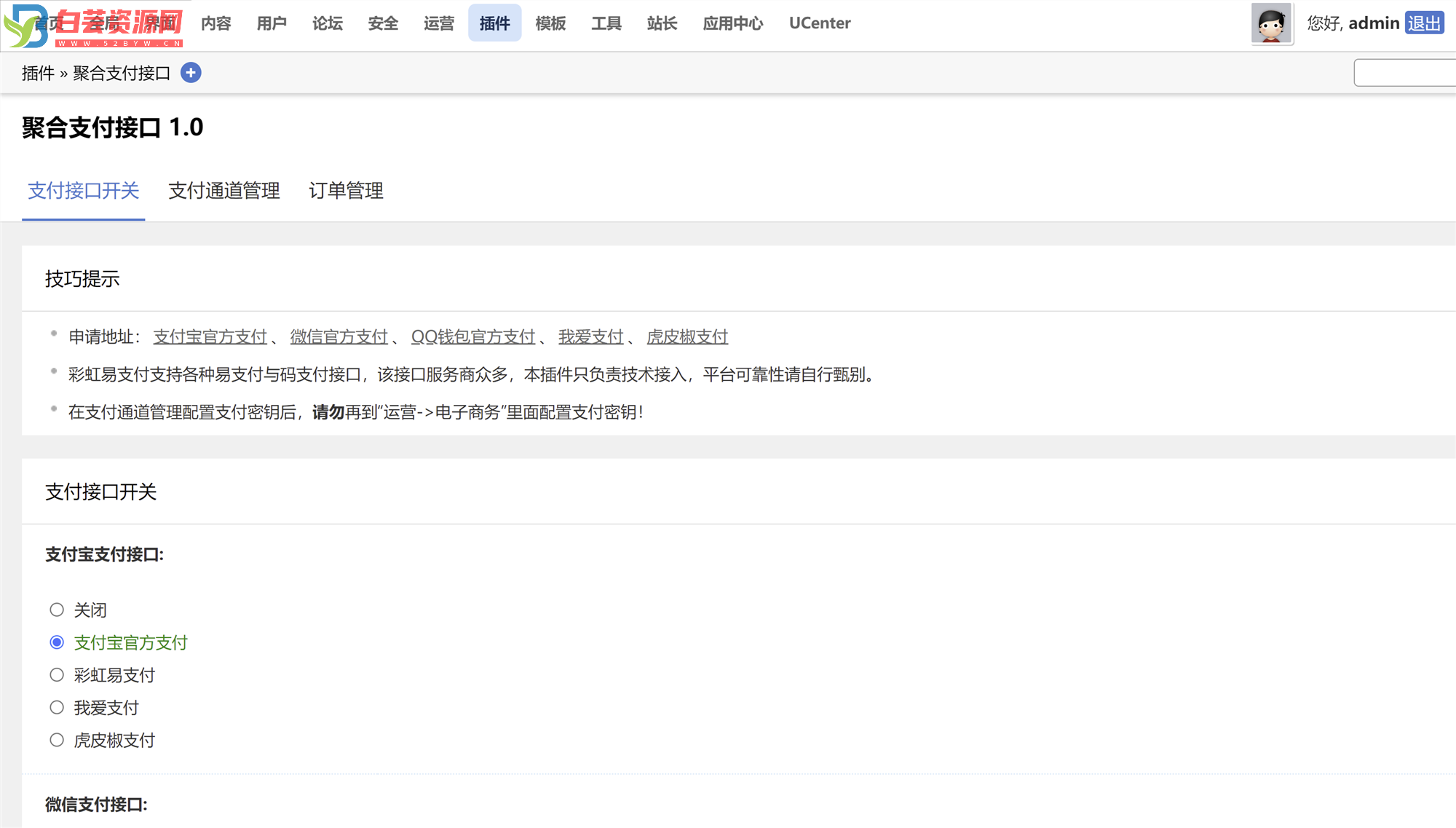Open the 模板 menu

point(550,23)
